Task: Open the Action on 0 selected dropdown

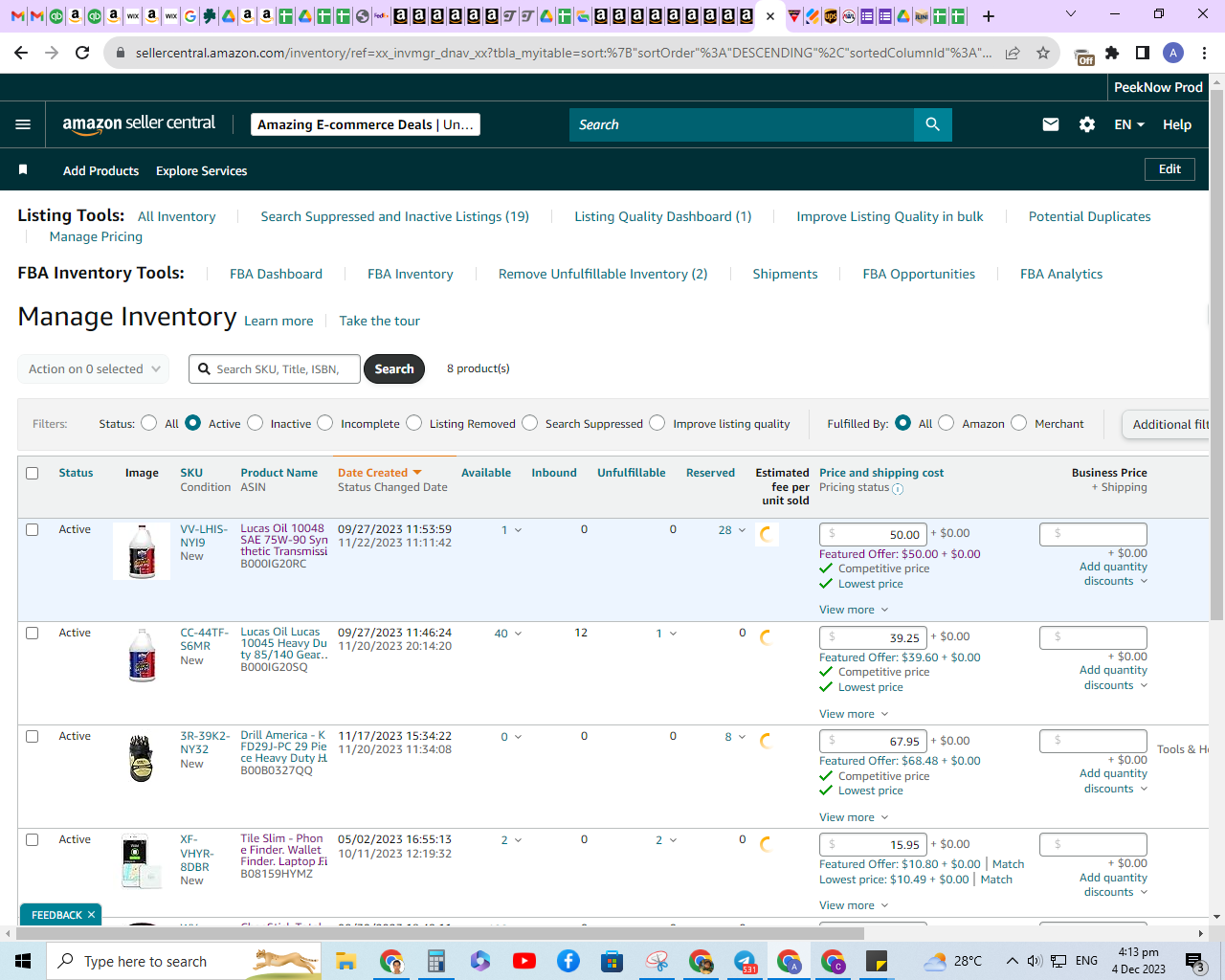Action: 94,369
